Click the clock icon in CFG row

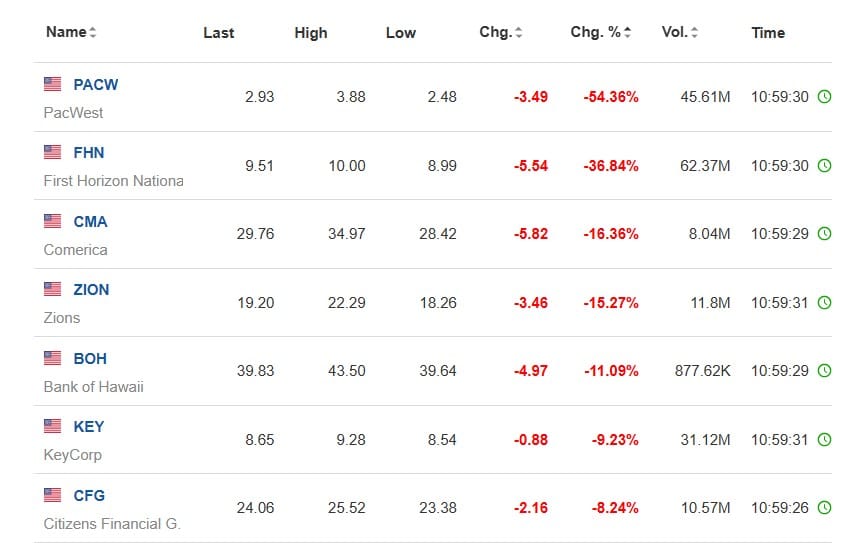pos(824,508)
